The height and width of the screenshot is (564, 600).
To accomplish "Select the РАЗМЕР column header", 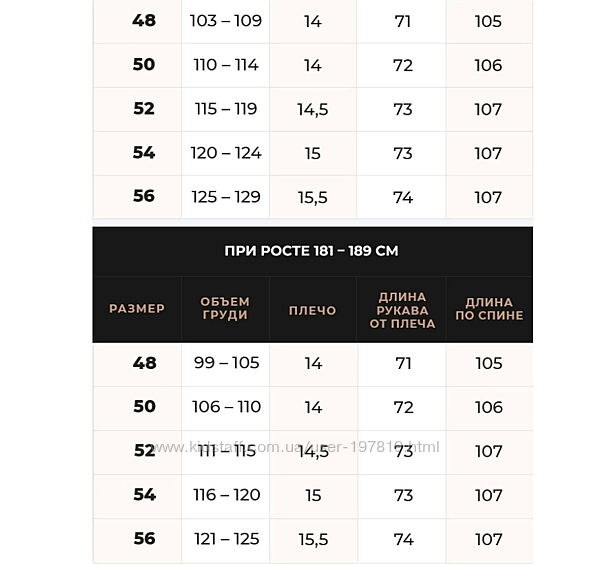I will click(137, 309).
